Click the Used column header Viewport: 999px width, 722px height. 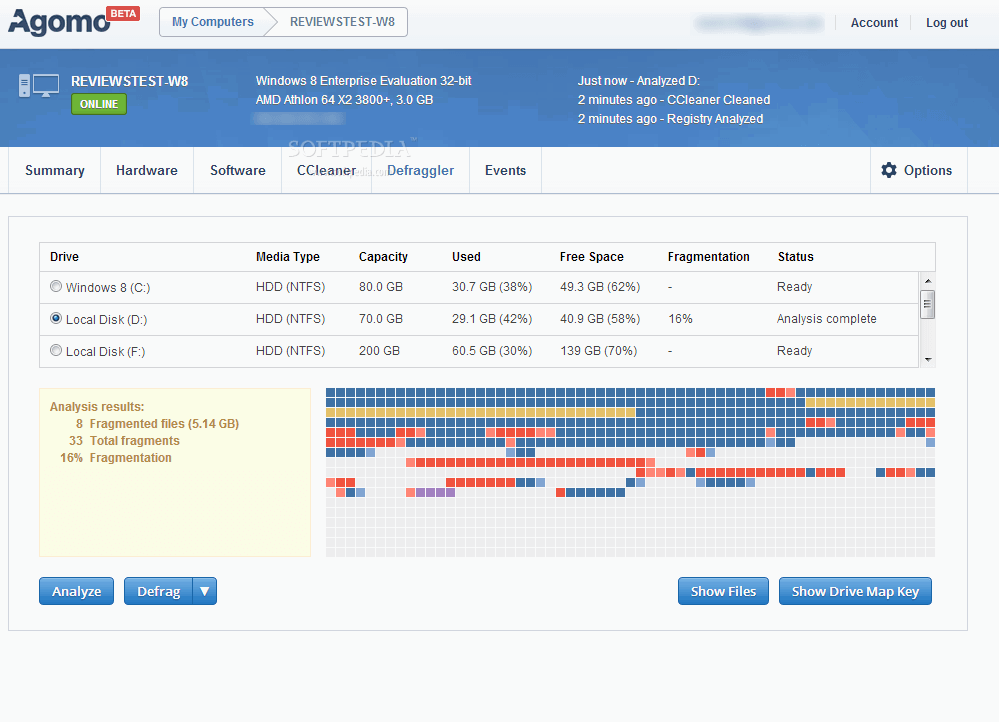[x=466, y=257]
